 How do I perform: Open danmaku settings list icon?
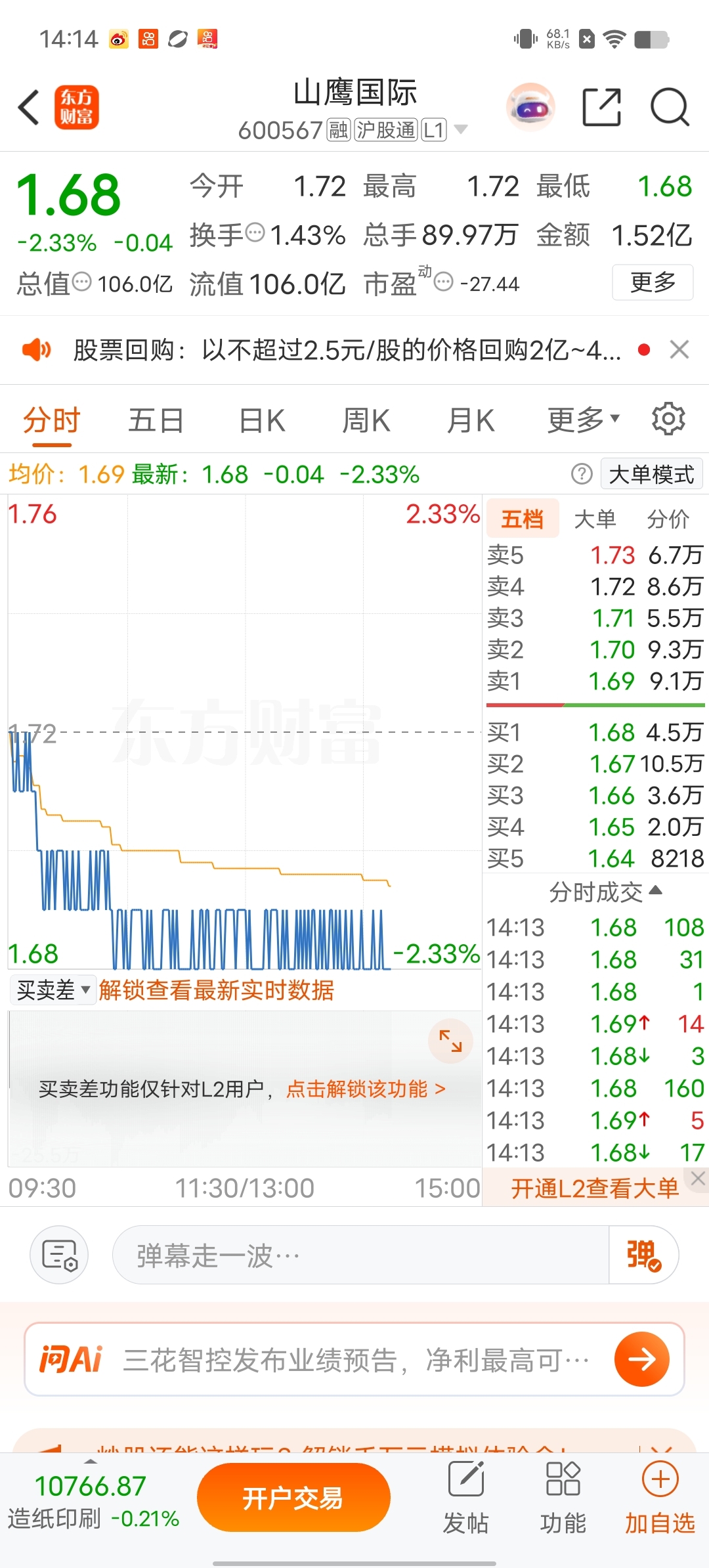59,1255
